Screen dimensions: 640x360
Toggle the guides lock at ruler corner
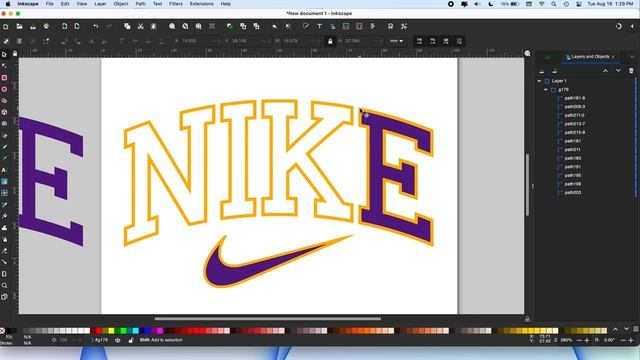pyautogui.click(x=15, y=54)
